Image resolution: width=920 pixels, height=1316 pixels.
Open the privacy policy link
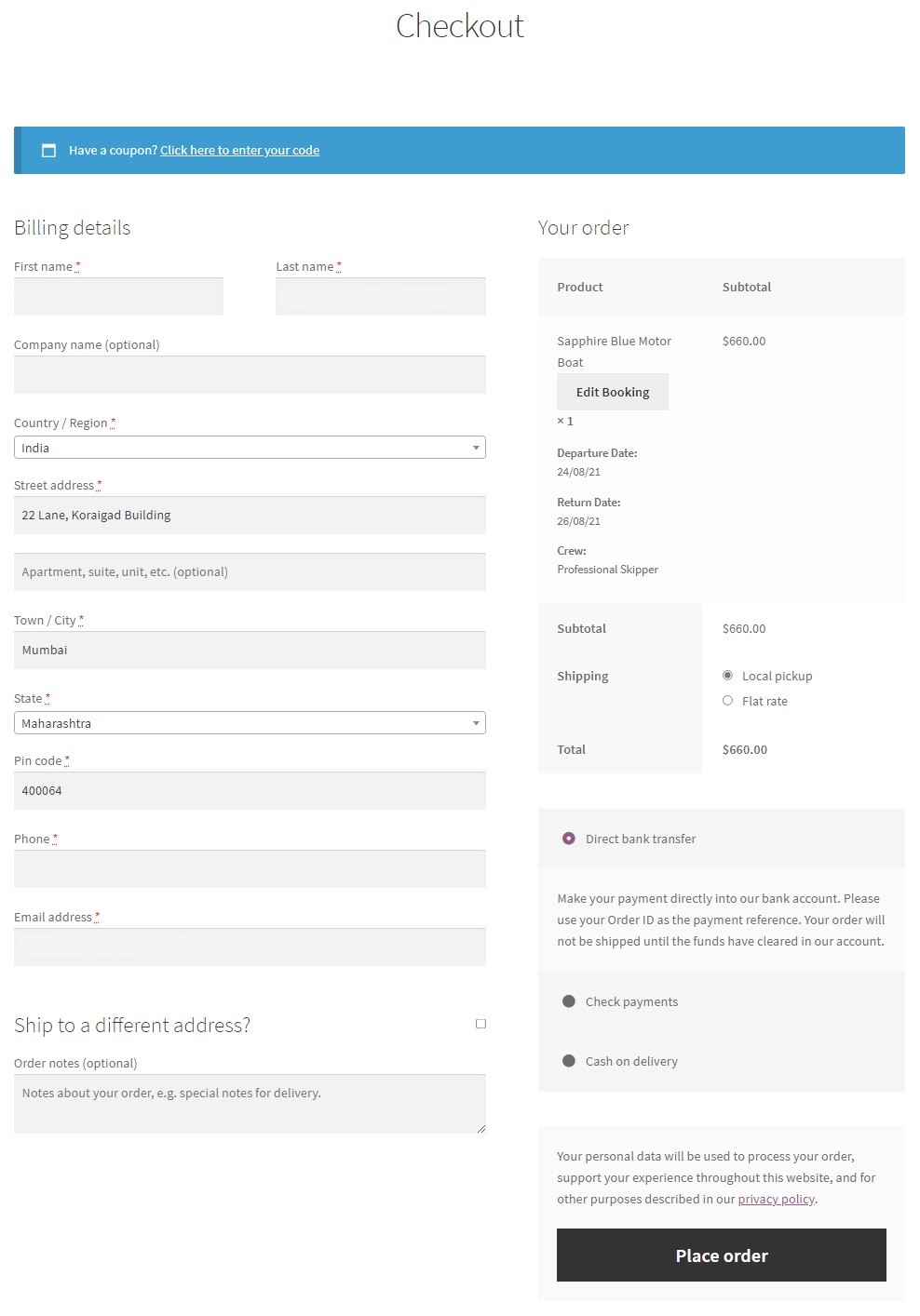point(776,1200)
